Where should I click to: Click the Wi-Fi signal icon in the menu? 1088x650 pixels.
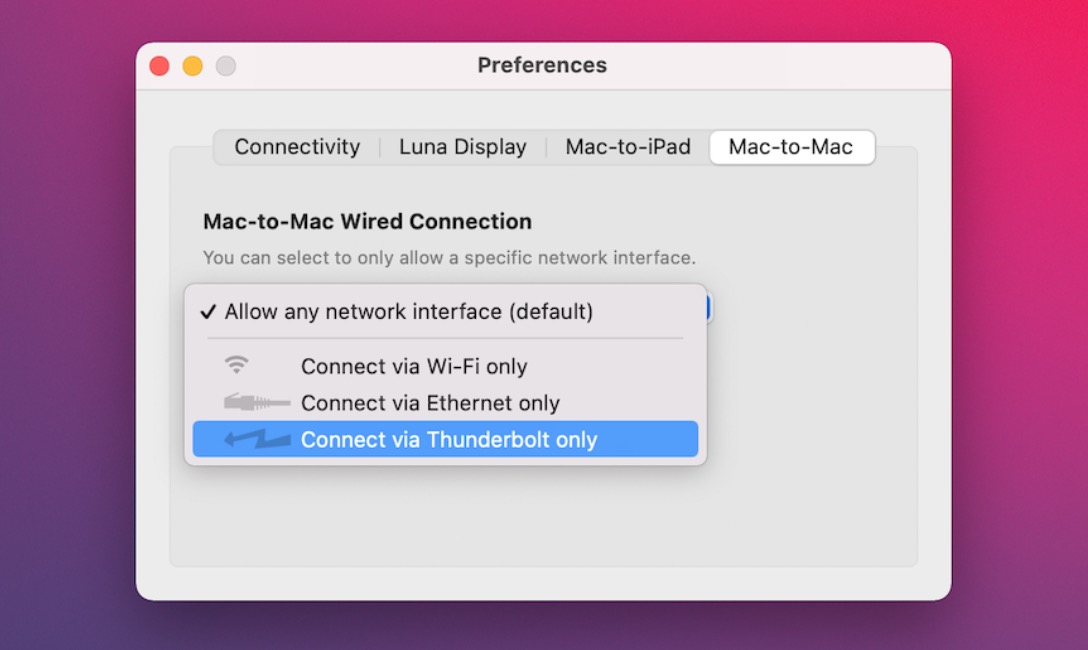236,366
